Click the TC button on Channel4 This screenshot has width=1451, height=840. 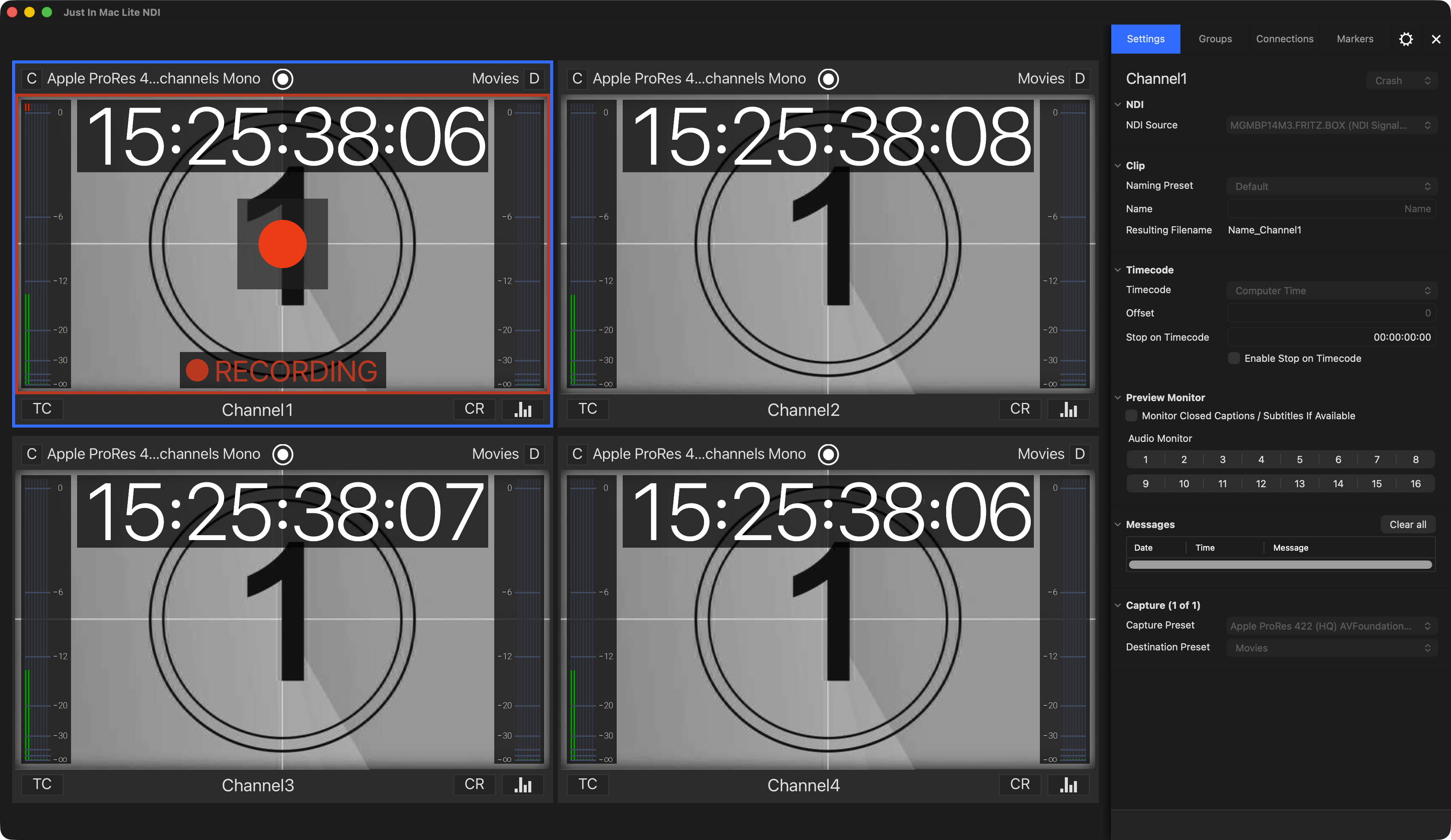(x=588, y=785)
